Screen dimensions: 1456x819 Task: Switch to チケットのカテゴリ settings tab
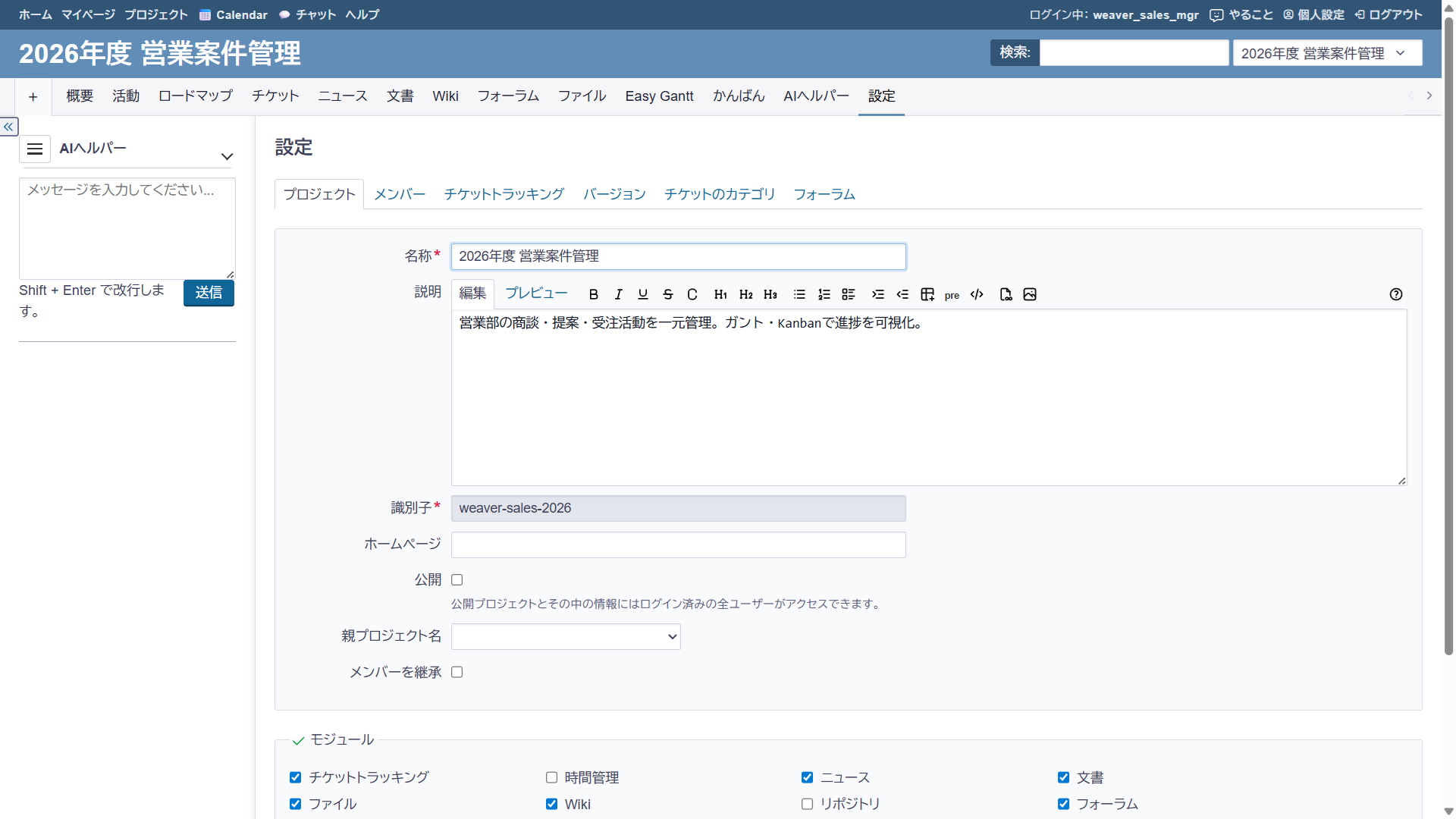point(720,194)
